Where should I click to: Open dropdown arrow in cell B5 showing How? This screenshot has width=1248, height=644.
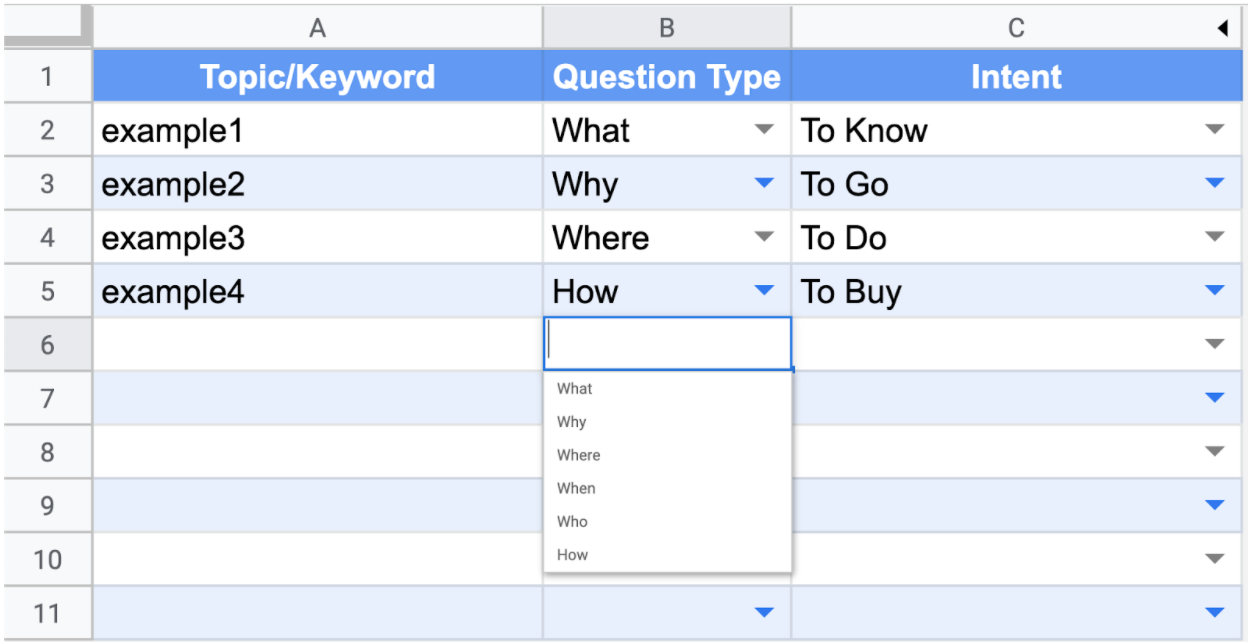tap(764, 291)
